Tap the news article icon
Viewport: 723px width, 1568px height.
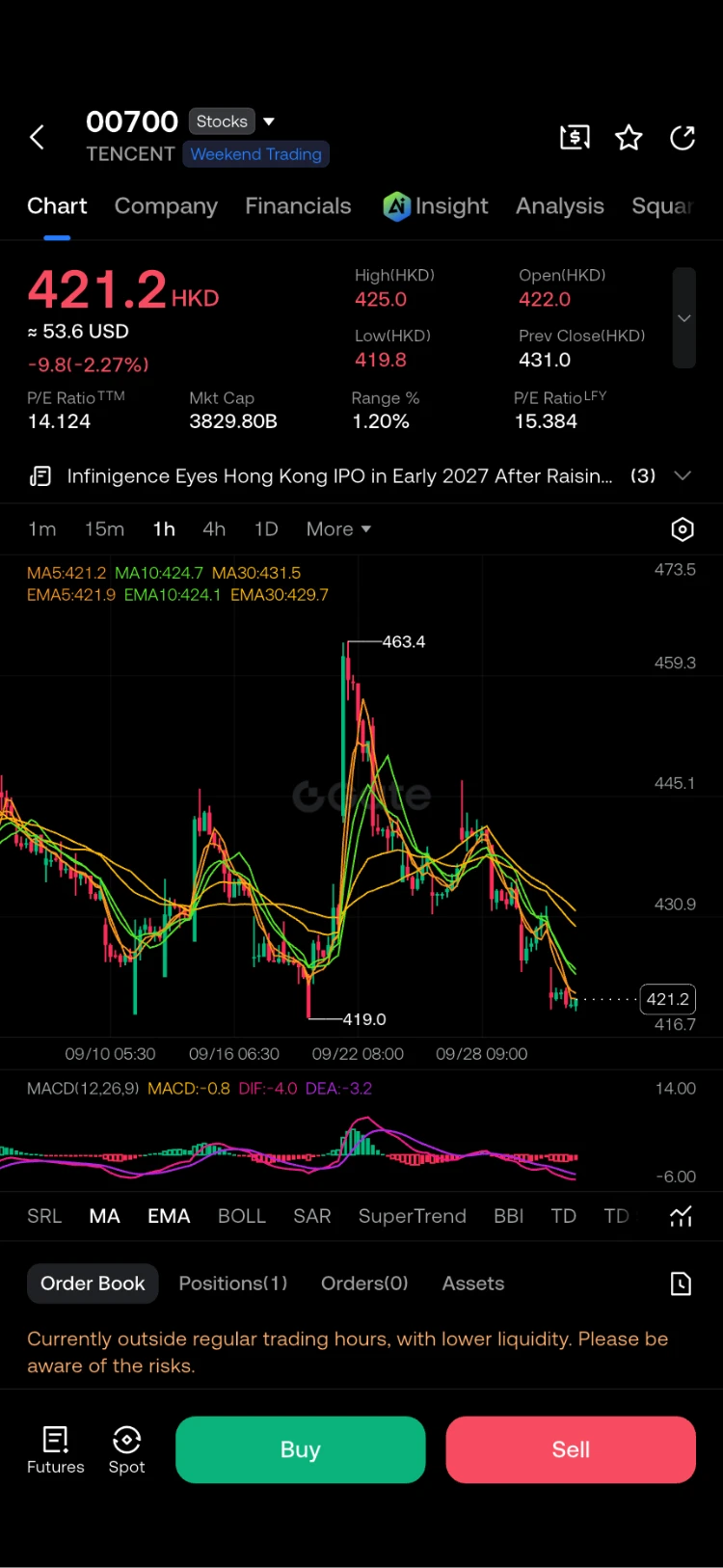[40, 475]
